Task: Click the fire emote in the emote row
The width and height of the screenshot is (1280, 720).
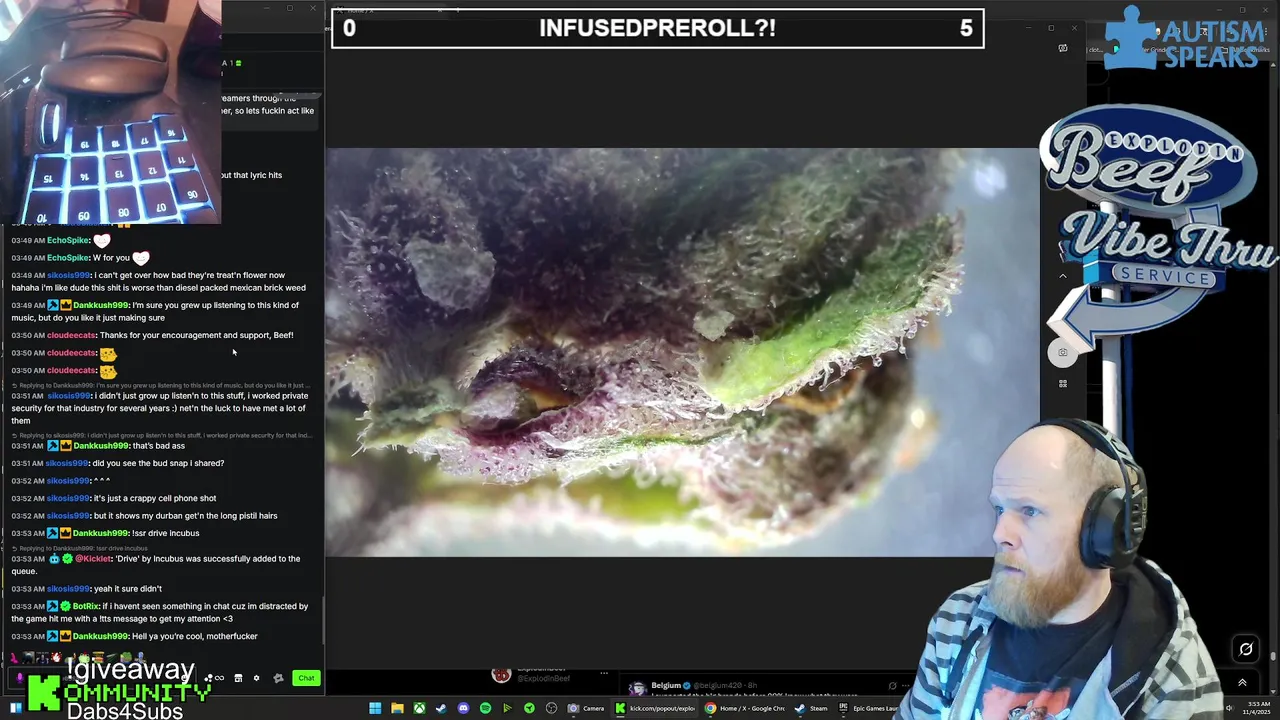Action: (x=57, y=657)
